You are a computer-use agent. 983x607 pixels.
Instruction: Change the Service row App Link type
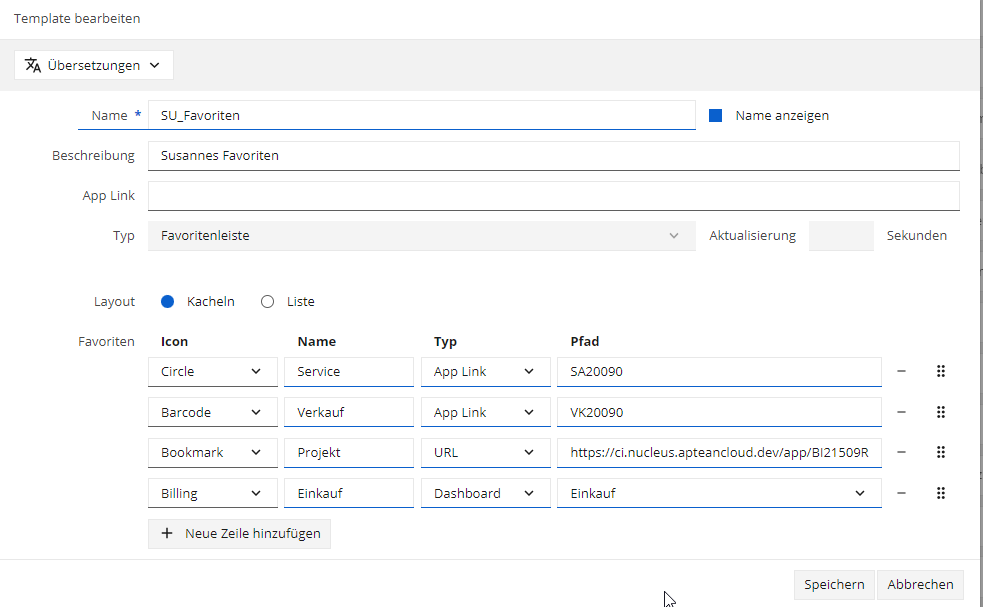click(485, 371)
